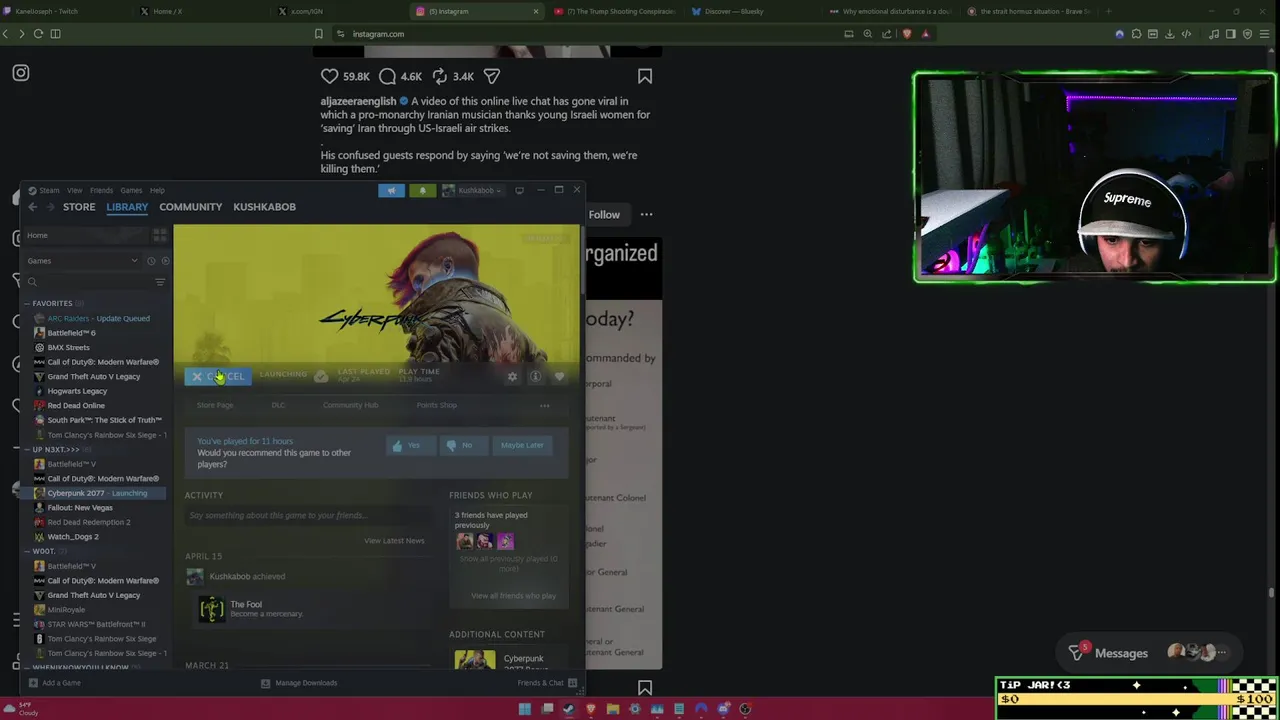Like the Instagram post heart icon
The width and height of the screenshot is (1280, 720).
click(x=329, y=76)
